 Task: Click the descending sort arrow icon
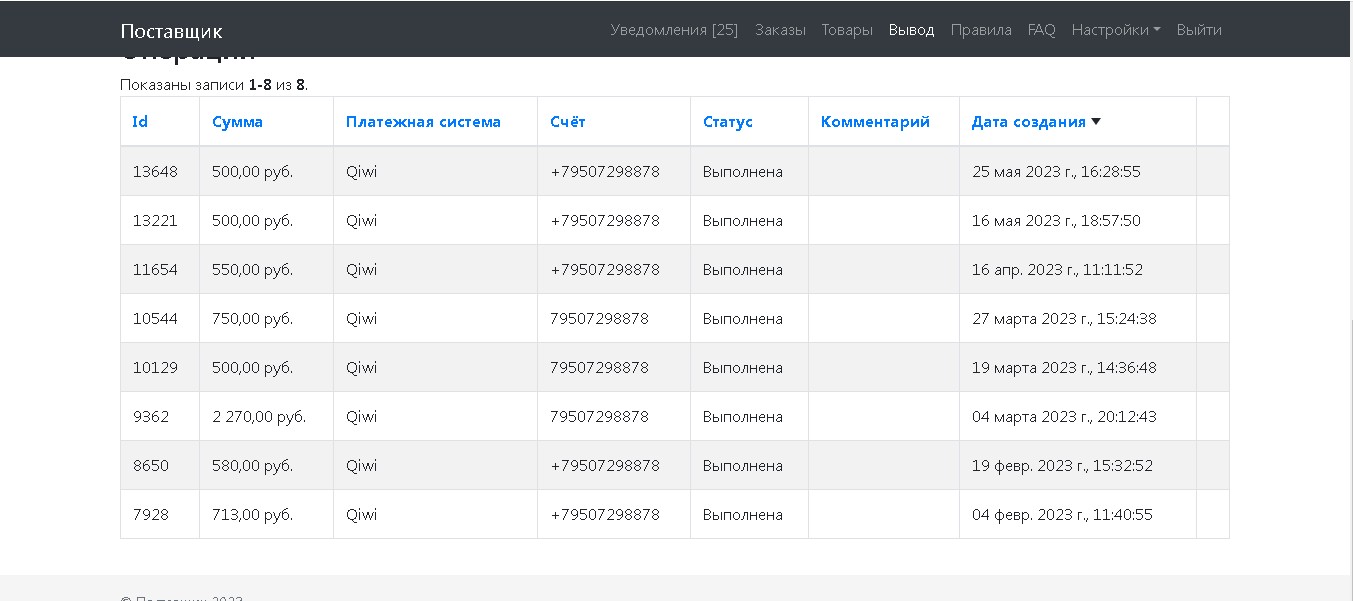1096,122
